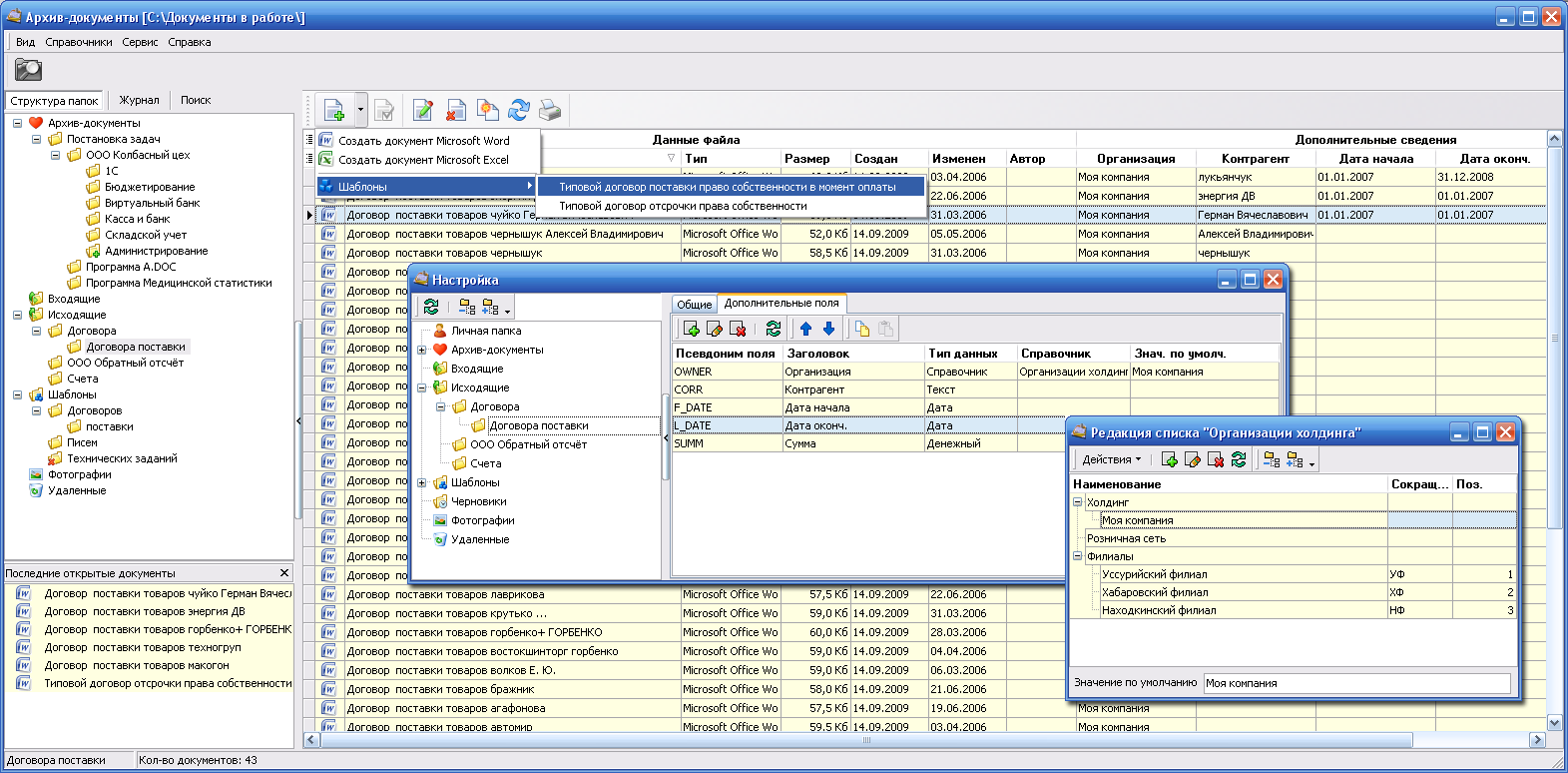Image resolution: width=1568 pixels, height=773 pixels.
Task: Click edit field icon in Дополнительные поля toolbar
Action: [x=715, y=329]
